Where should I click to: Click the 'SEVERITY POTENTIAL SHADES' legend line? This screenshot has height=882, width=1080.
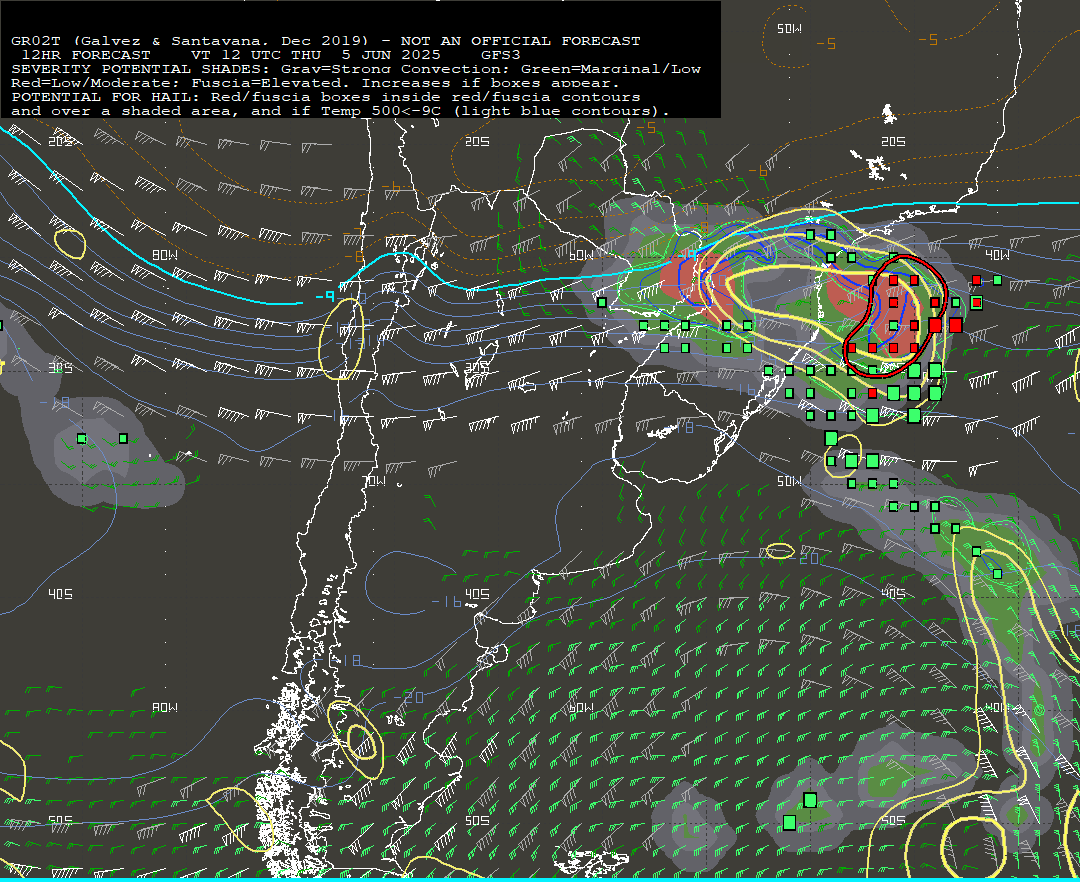coord(356,69)
